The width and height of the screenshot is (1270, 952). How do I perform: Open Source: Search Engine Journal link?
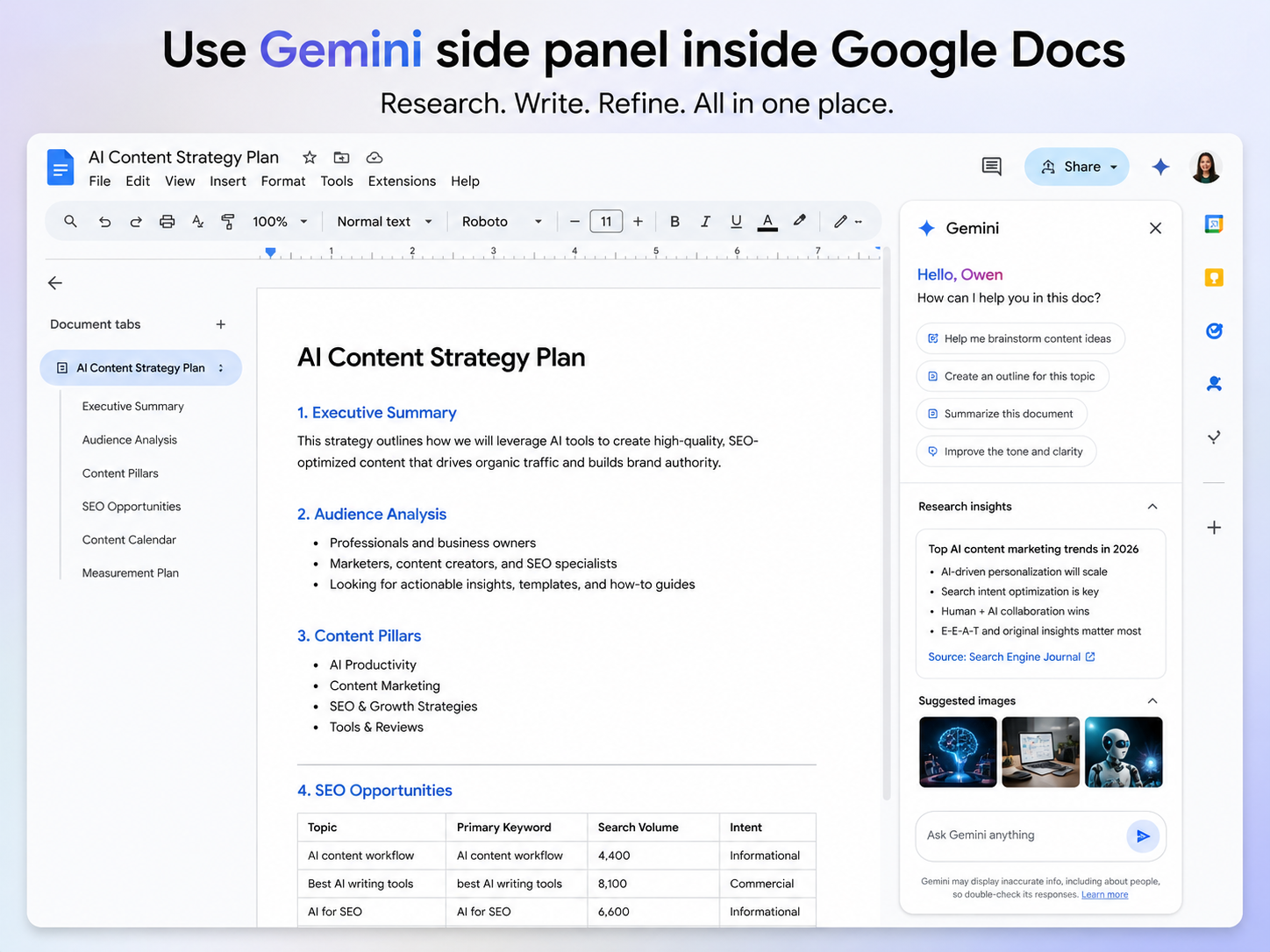pyautogui.click(x=1011, y=657)
